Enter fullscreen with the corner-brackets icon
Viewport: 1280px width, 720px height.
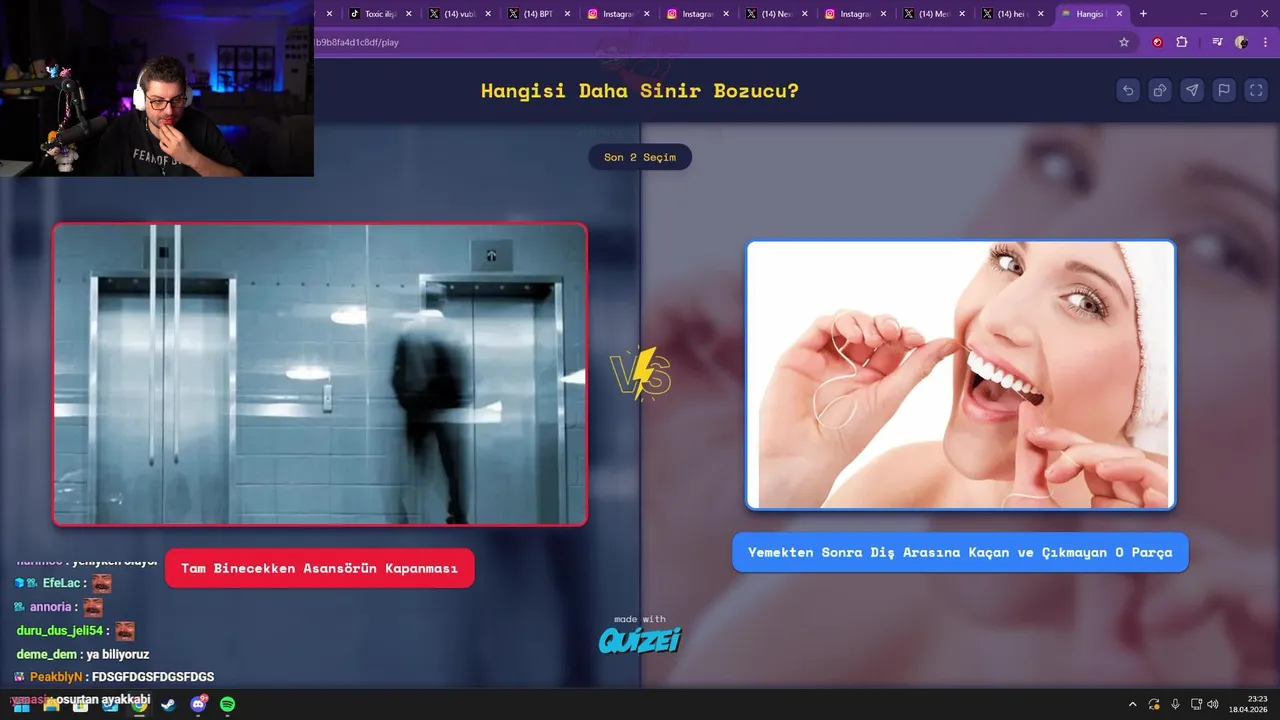[x=1257, y=90]
